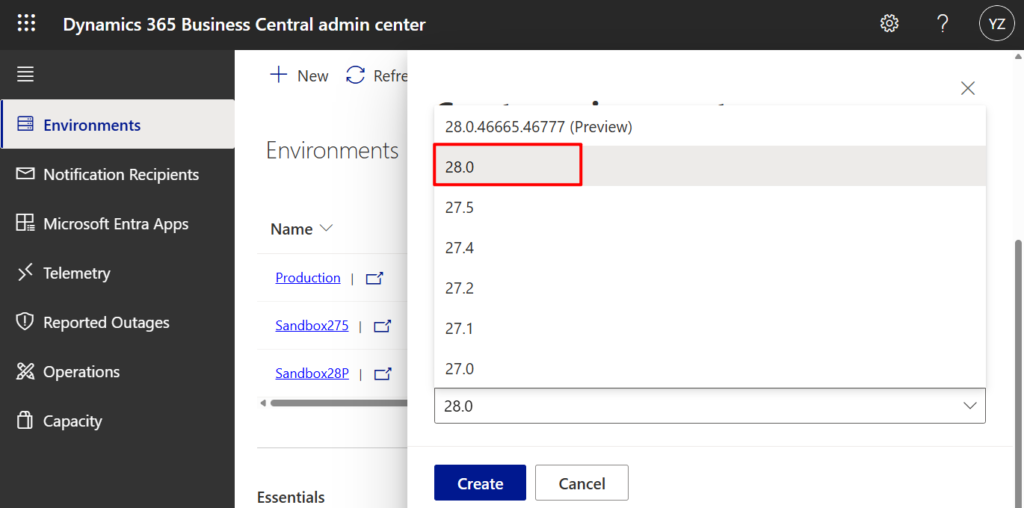Click the open icon next to Sandbox28P
The height and width of the screenshot is (508, 1024).
pos(382,374)
